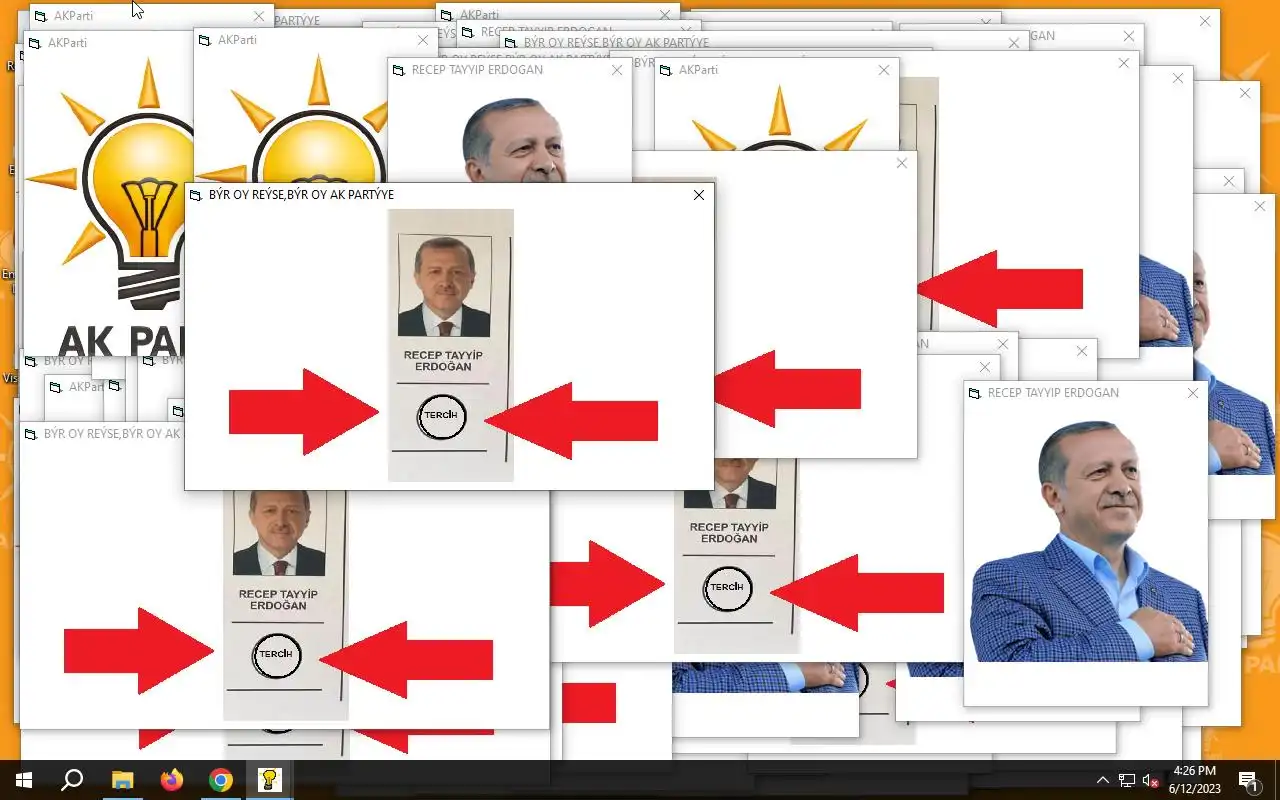Click the muted volume tray icon

click(1151, 780)
